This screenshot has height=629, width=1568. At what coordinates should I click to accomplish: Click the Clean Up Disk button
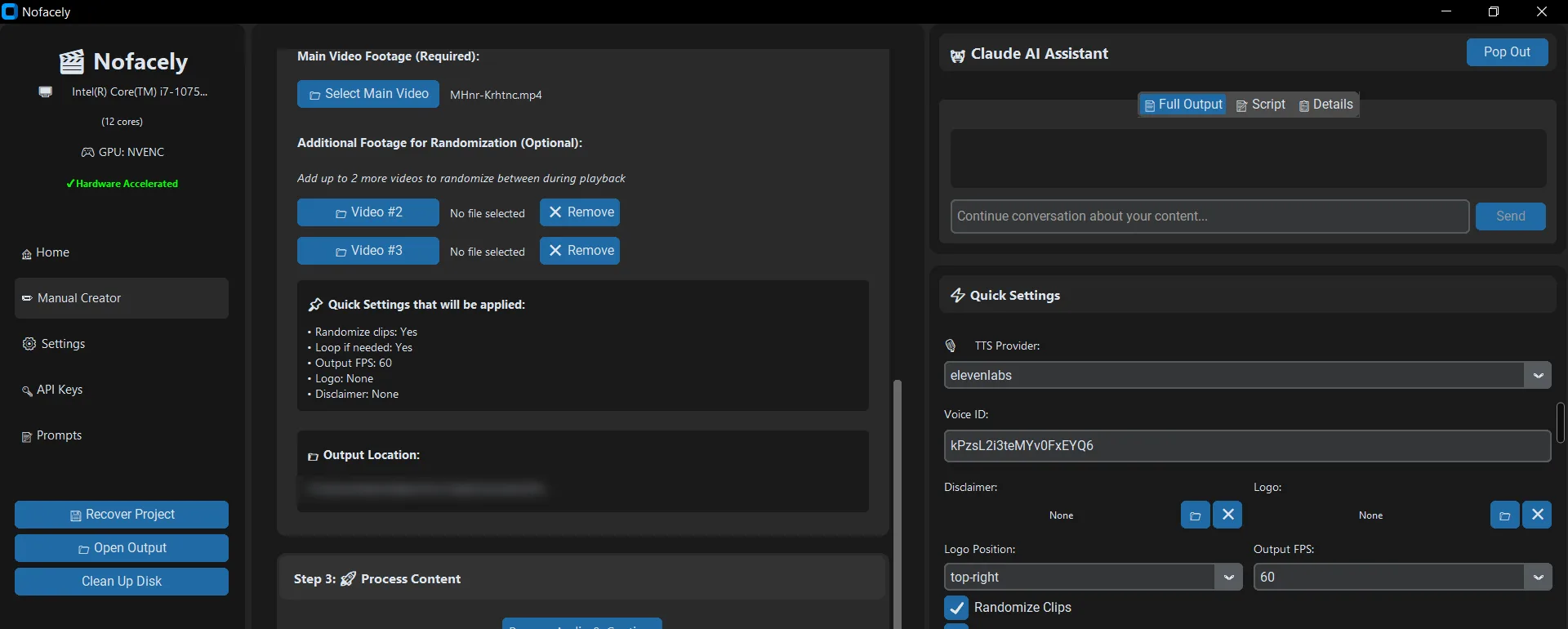[122, 582]
